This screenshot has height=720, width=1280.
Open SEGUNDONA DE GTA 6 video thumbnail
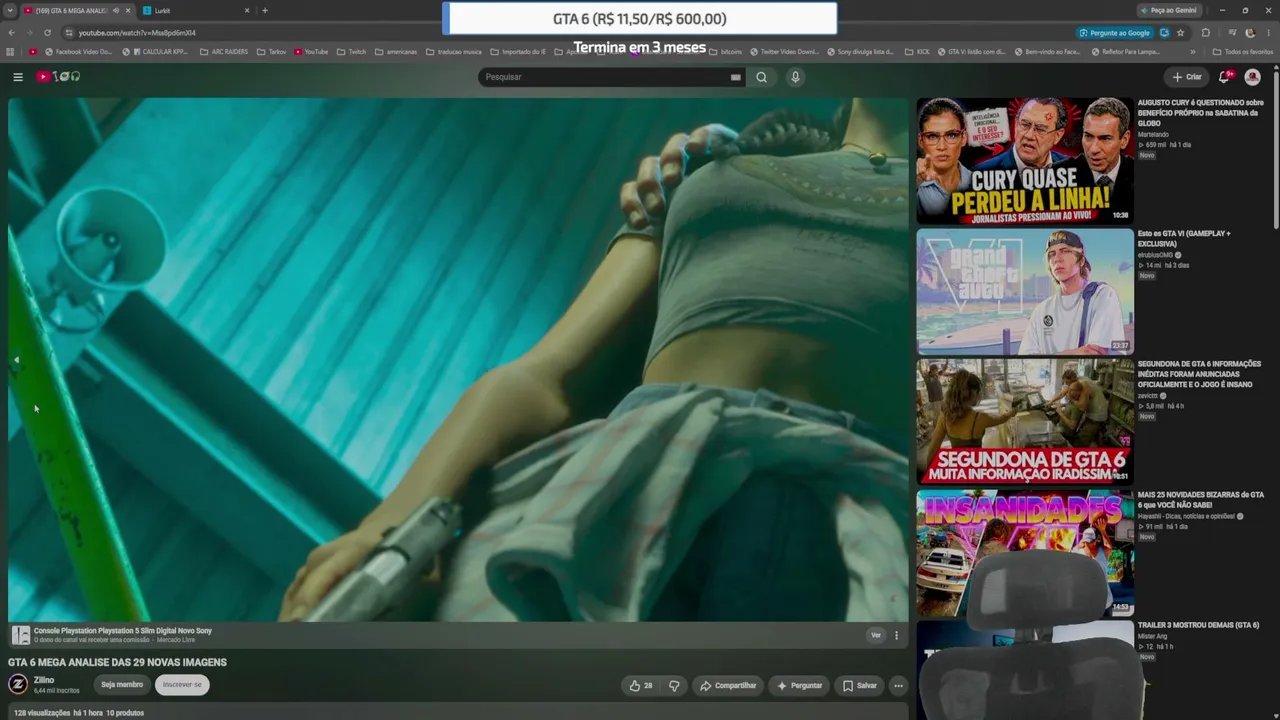pos(1025,421)
